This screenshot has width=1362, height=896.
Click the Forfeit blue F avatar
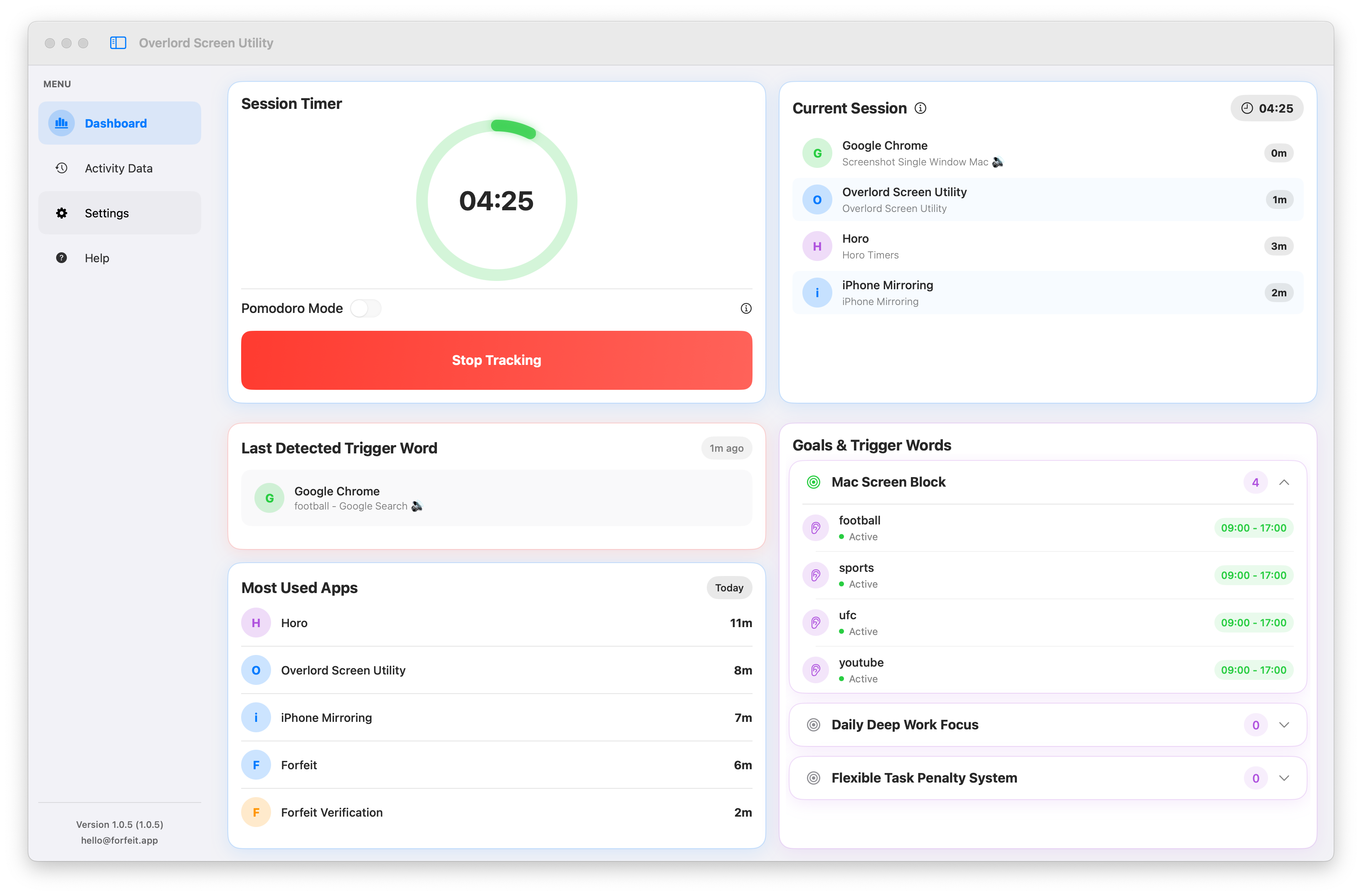[256, 765]
